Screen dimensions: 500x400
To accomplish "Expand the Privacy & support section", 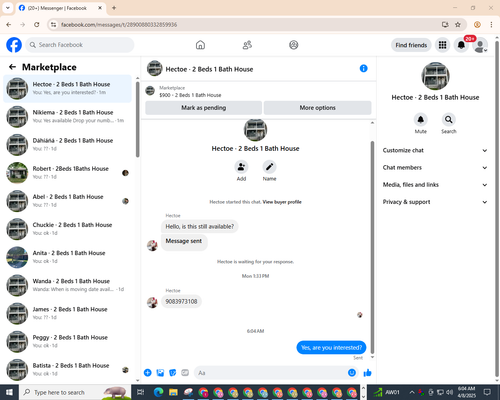I will tap(435, 202).
